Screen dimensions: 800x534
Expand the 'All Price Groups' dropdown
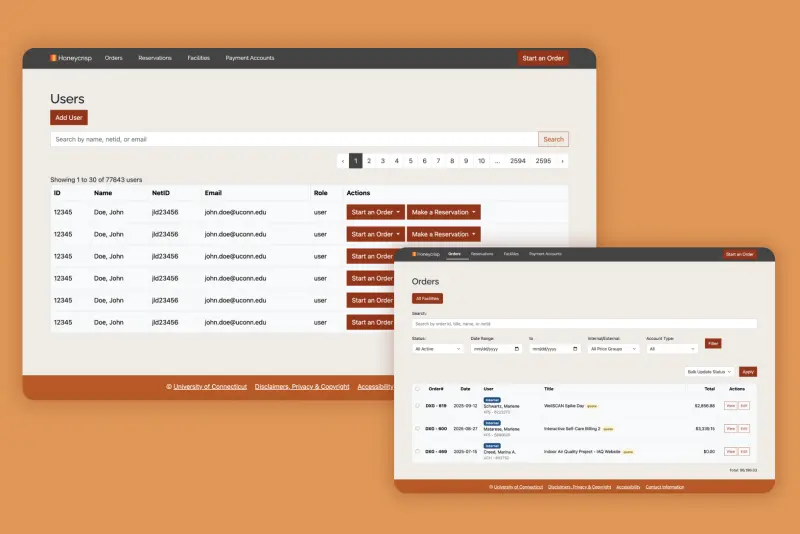[x=613, y=349]
